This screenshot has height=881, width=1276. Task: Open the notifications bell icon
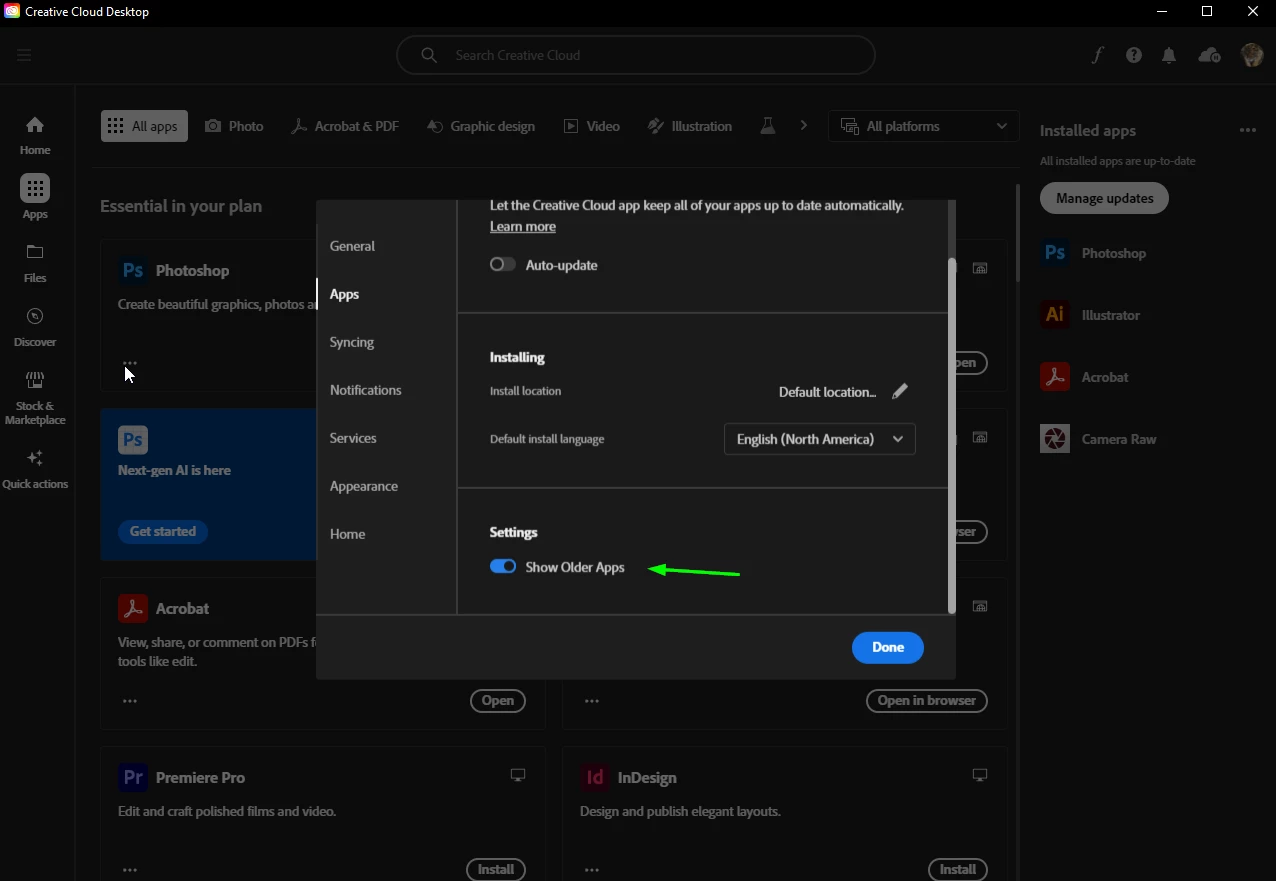click(1169, 55)
